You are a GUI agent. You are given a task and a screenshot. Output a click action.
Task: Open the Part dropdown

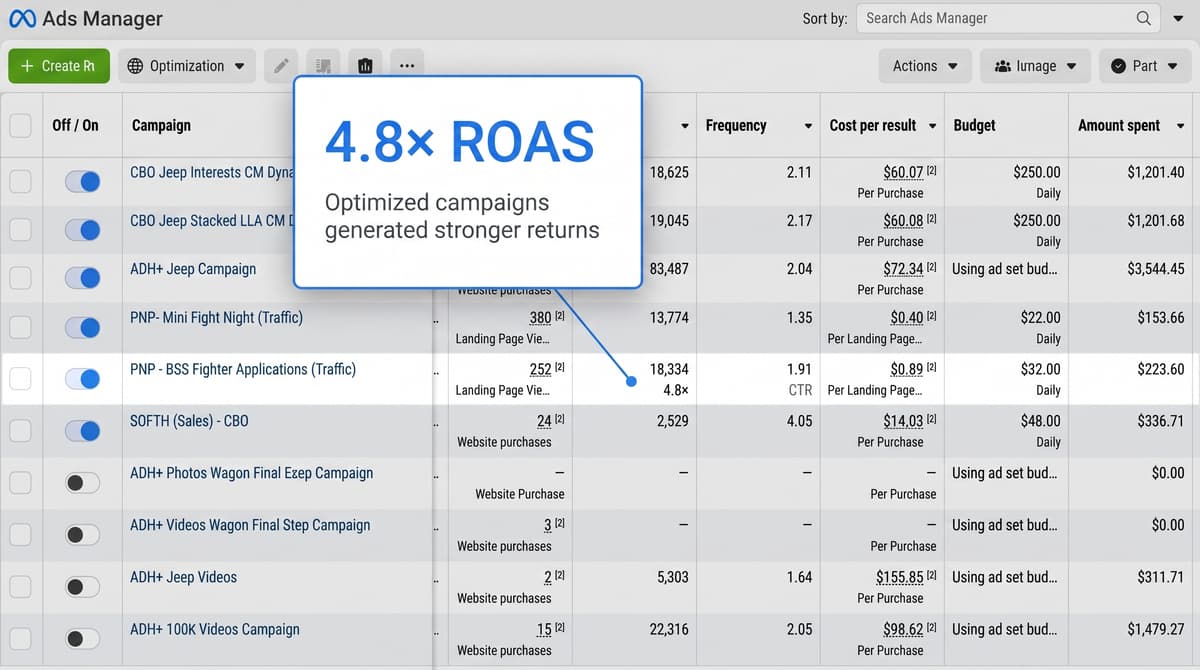[1144, 66]
